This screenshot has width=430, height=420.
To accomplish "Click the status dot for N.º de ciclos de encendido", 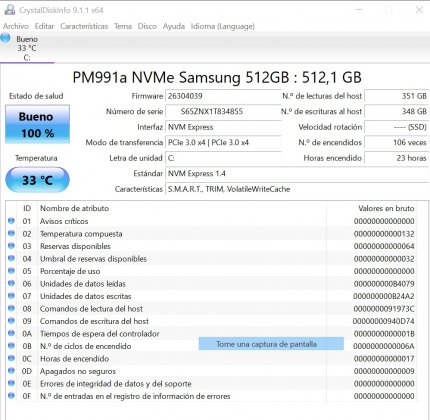I will [11, 346].
